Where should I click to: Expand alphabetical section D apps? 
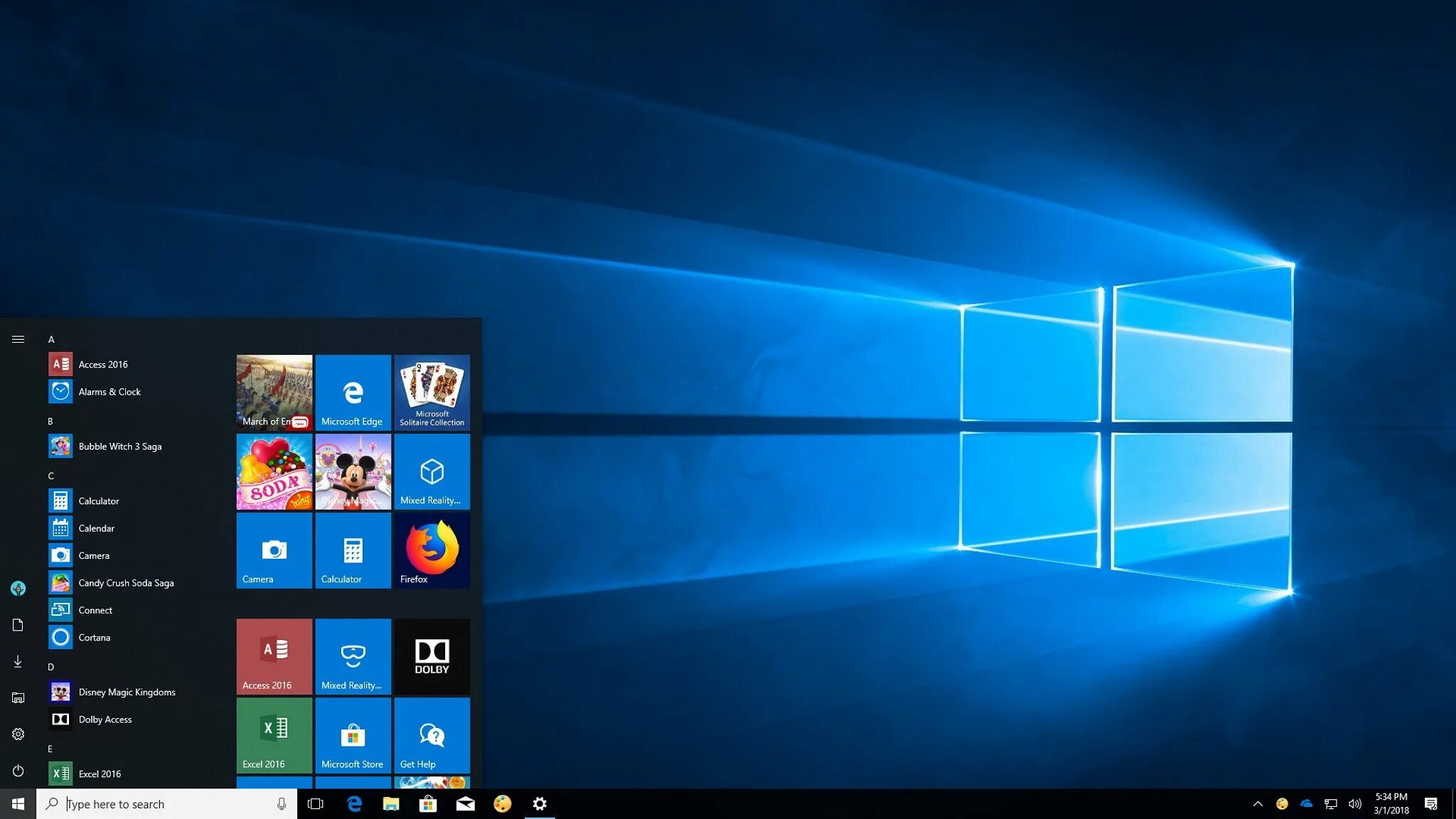tap(51, 665)
